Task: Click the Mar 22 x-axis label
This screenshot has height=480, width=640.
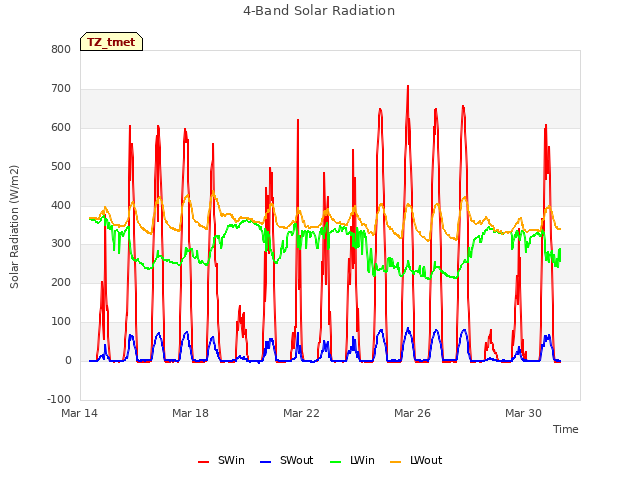Action: coord(301,413)
